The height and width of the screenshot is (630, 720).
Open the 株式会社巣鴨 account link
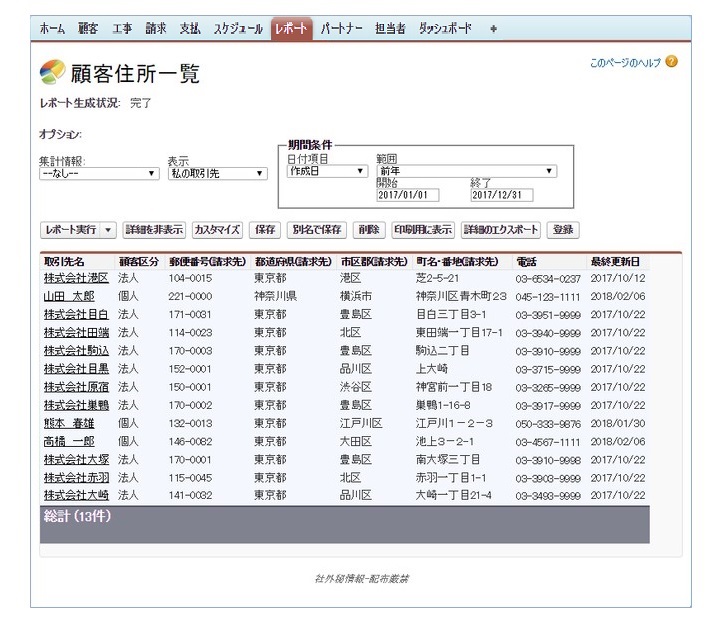76,405
